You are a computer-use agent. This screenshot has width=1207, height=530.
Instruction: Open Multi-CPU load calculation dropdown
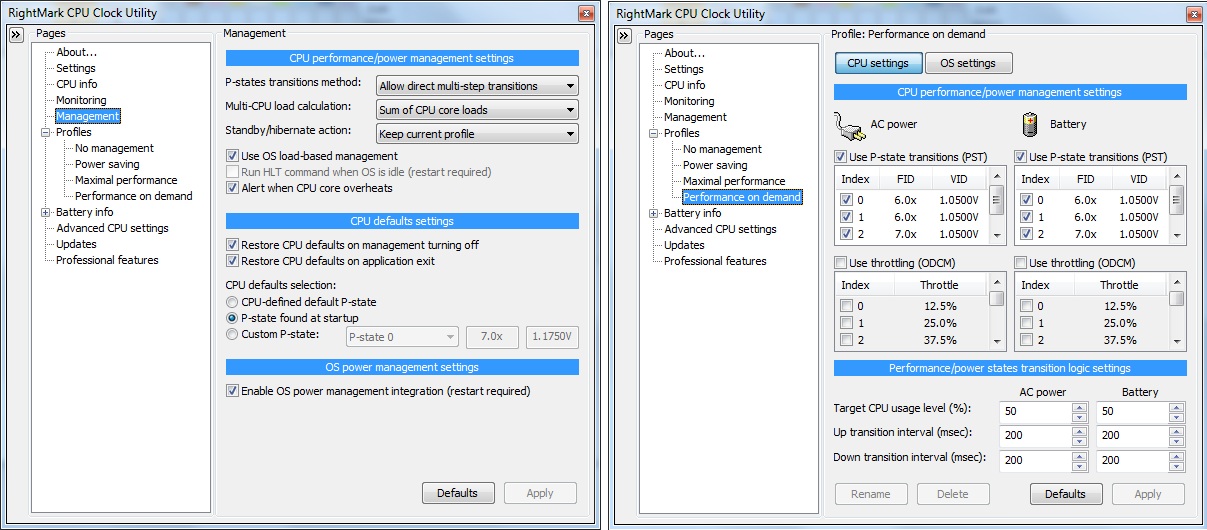[477, 110]
